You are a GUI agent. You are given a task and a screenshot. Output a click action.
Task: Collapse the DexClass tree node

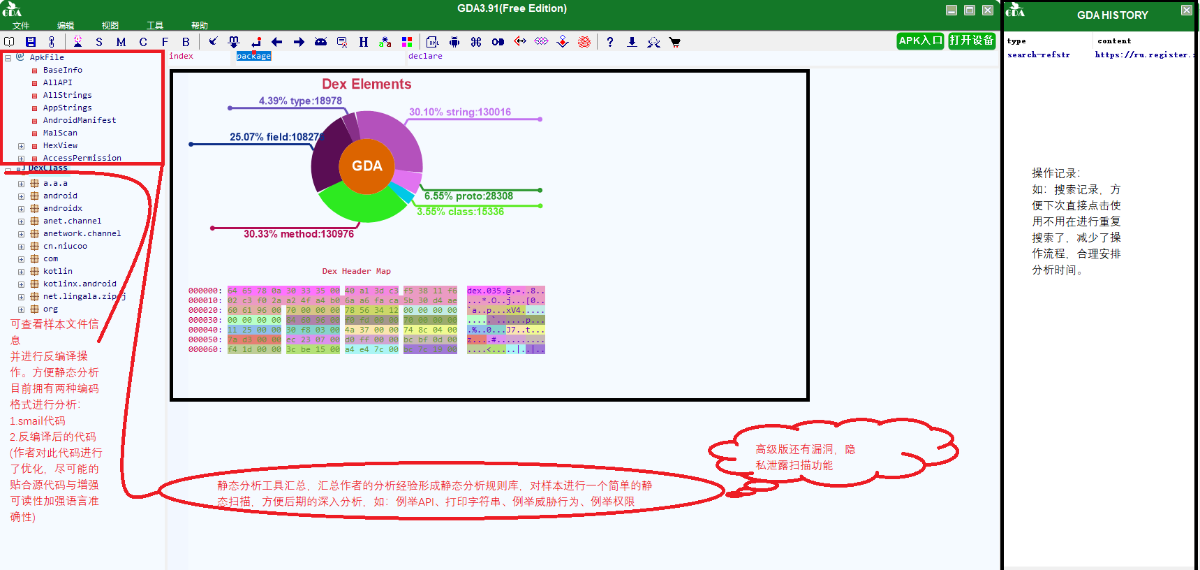[8, 168]
